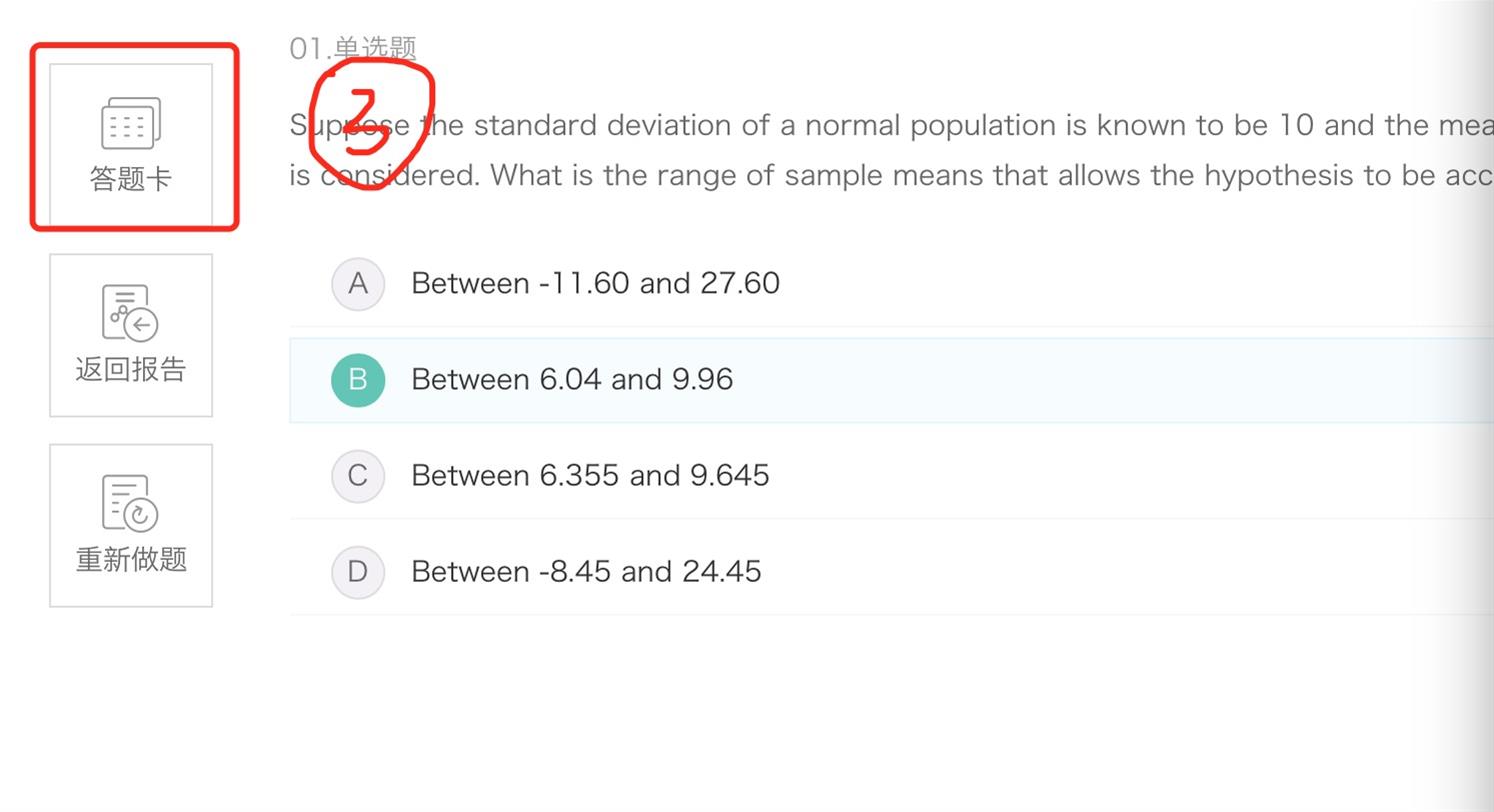Image resolution: width=1494 pixels, height=812 pixels.
Task: Click the second question line about sample means
Action: [891, 175]
